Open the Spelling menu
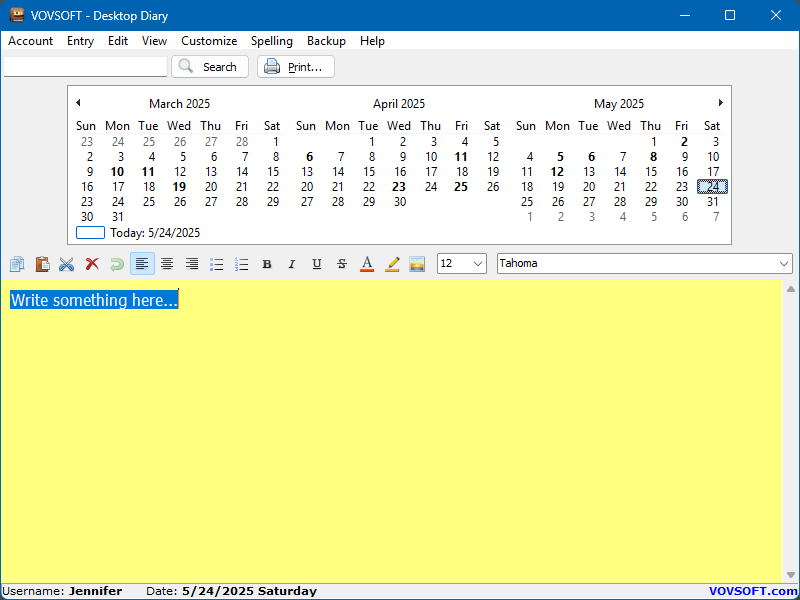 (x=272, y=41)
